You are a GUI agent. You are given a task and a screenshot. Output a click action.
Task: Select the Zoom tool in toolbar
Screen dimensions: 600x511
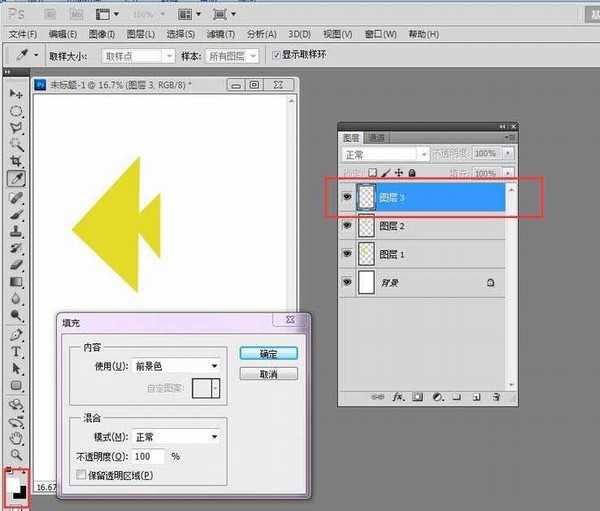(x=17, y=455)
